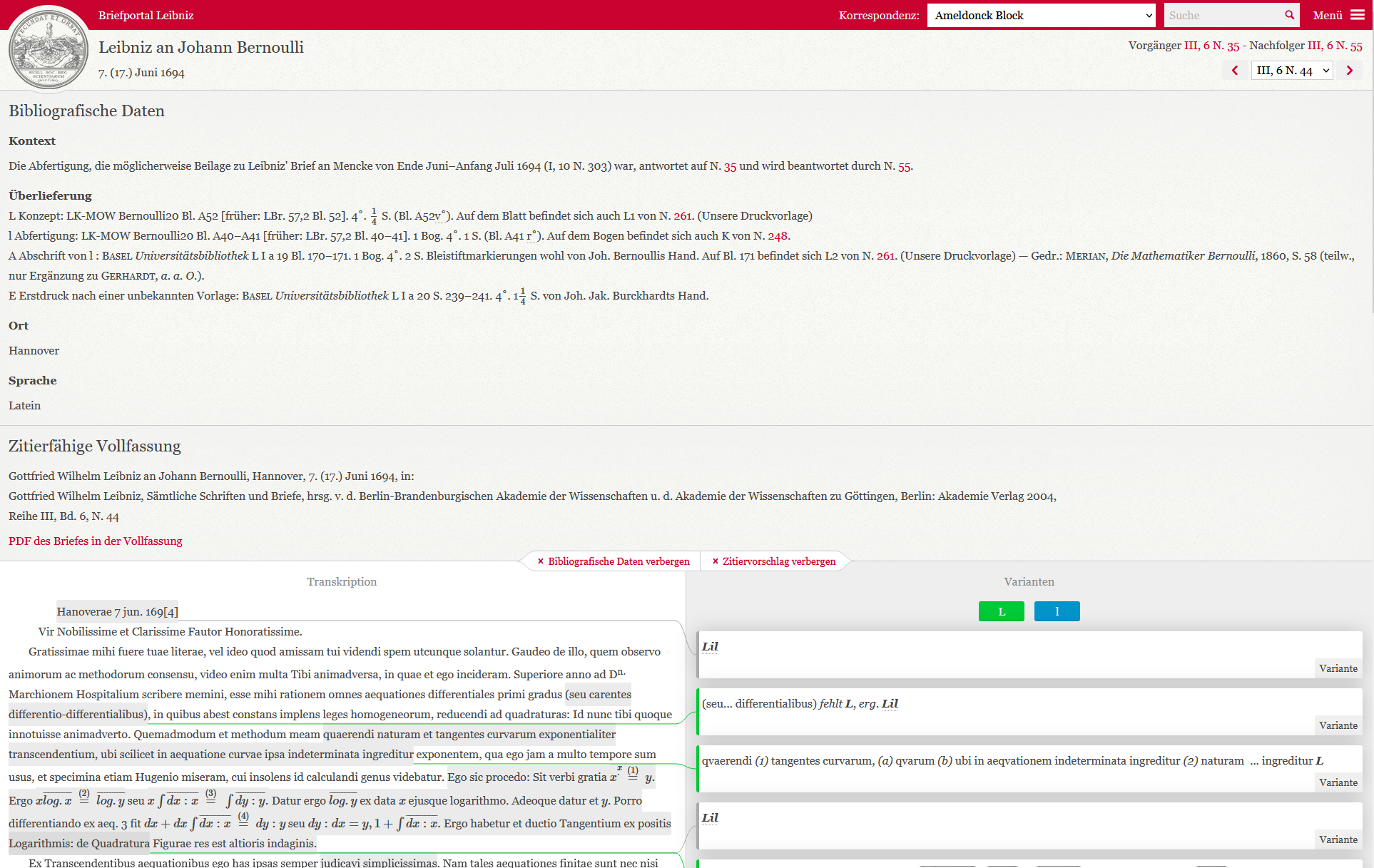Click the place value Hannover under Ort

(34, 351)
